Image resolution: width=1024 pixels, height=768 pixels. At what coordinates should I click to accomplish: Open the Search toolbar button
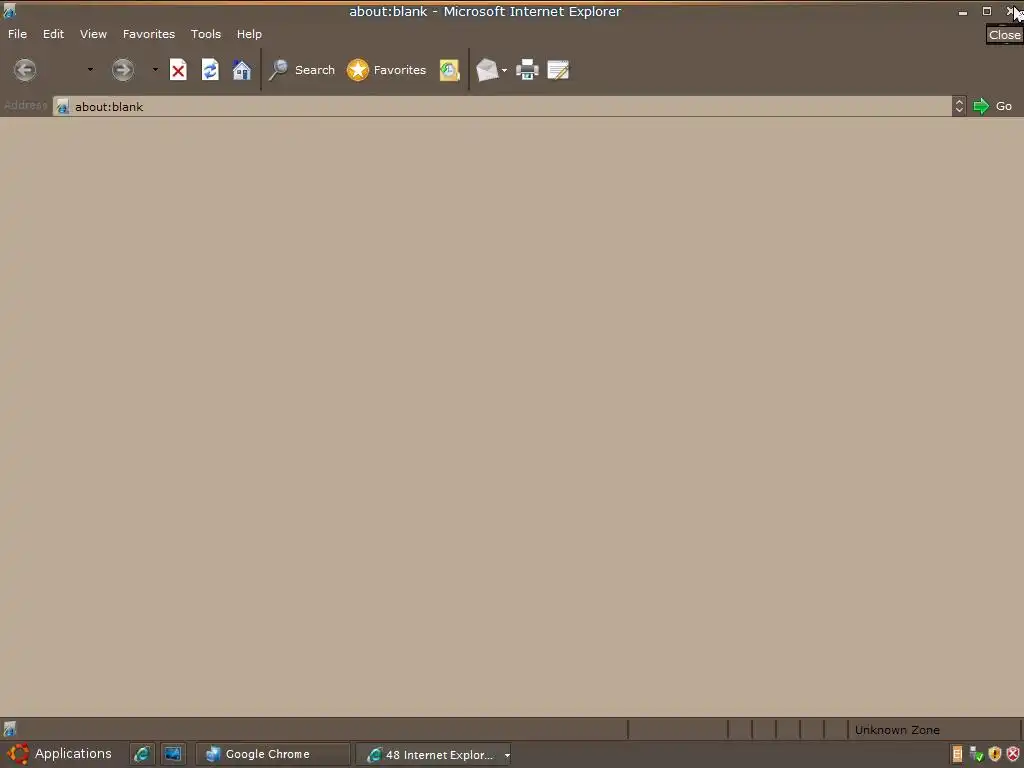tap(302, 70)
